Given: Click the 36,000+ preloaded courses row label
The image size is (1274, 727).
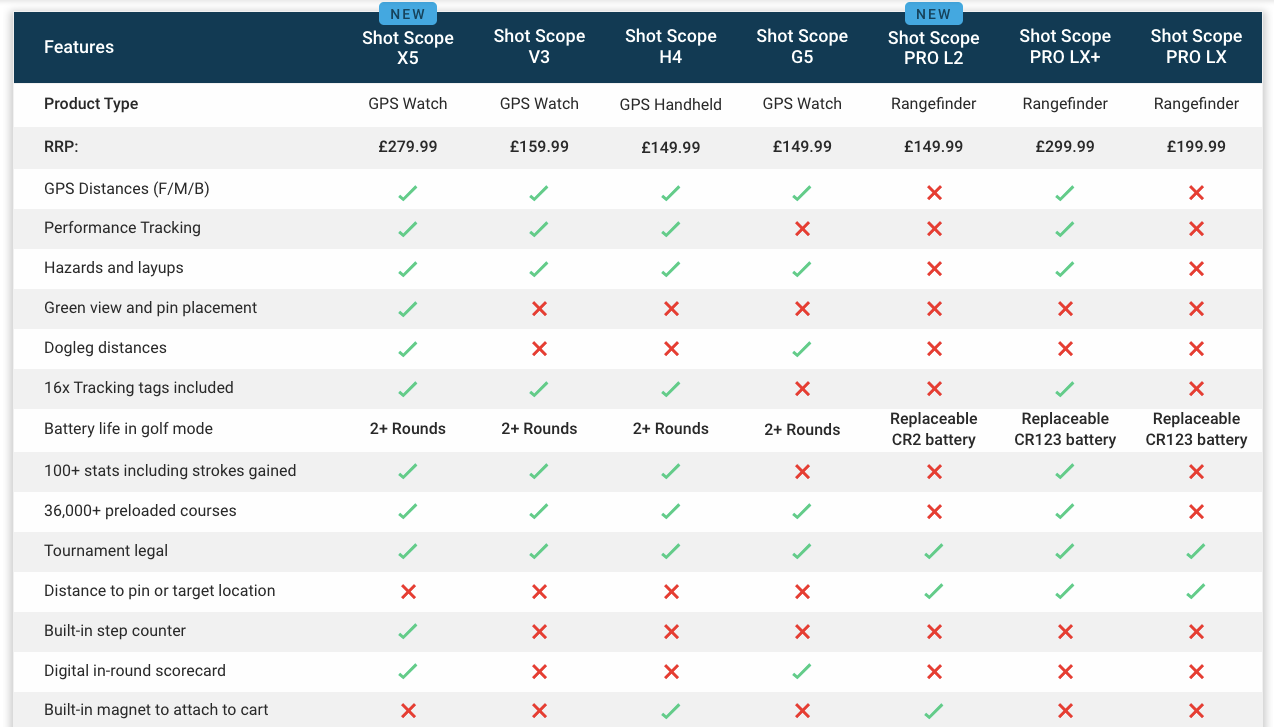Looking at the screenshot, I should [x=140, y=511].
